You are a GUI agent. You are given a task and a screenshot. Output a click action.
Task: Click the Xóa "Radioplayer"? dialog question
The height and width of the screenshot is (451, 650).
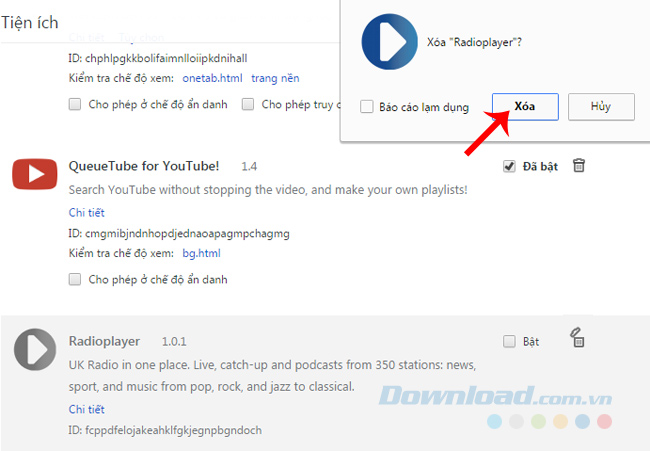tap(475, 42)
